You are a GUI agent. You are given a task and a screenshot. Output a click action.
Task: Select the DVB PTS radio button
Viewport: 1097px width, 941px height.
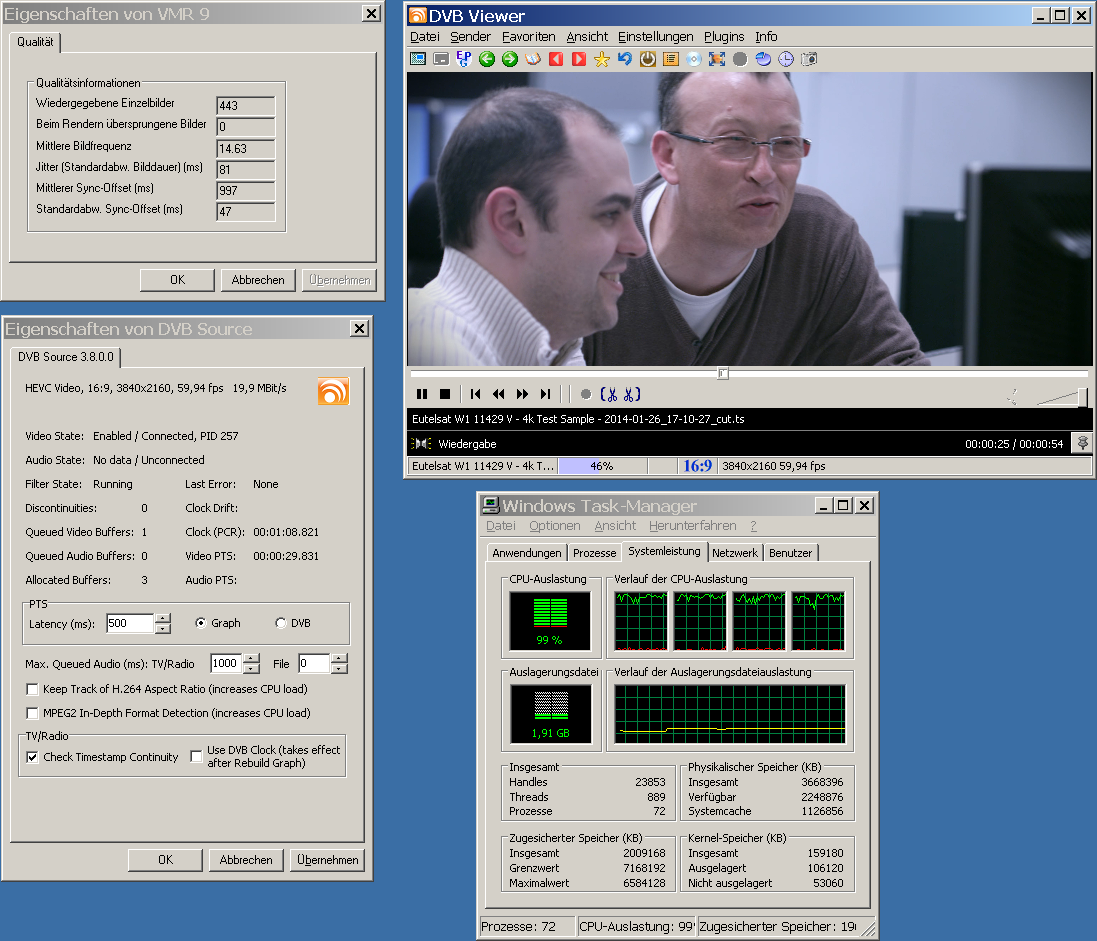coord(281,623)
